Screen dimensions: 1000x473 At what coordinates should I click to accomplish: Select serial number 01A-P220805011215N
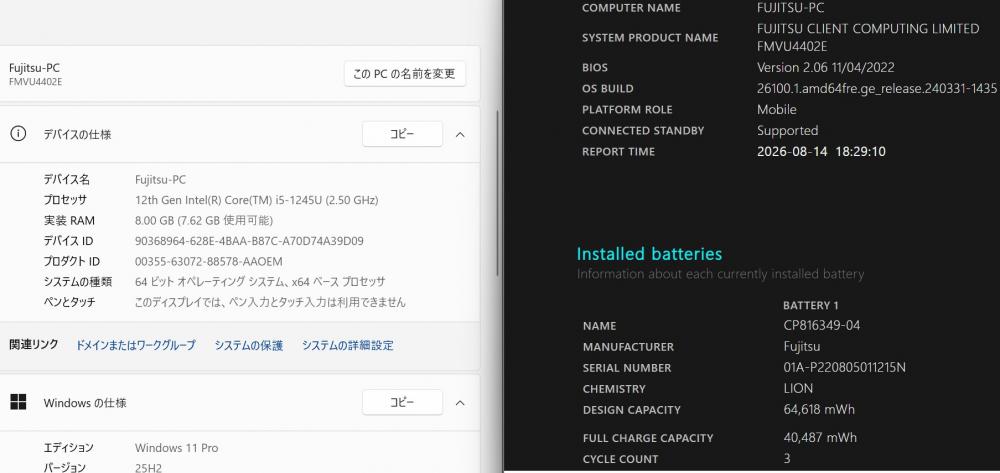tap(845, 368)
